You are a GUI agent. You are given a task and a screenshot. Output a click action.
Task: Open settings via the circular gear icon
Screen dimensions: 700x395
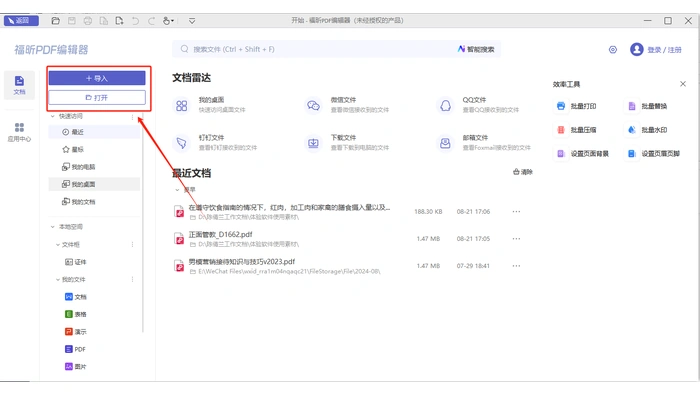(613, 50)
